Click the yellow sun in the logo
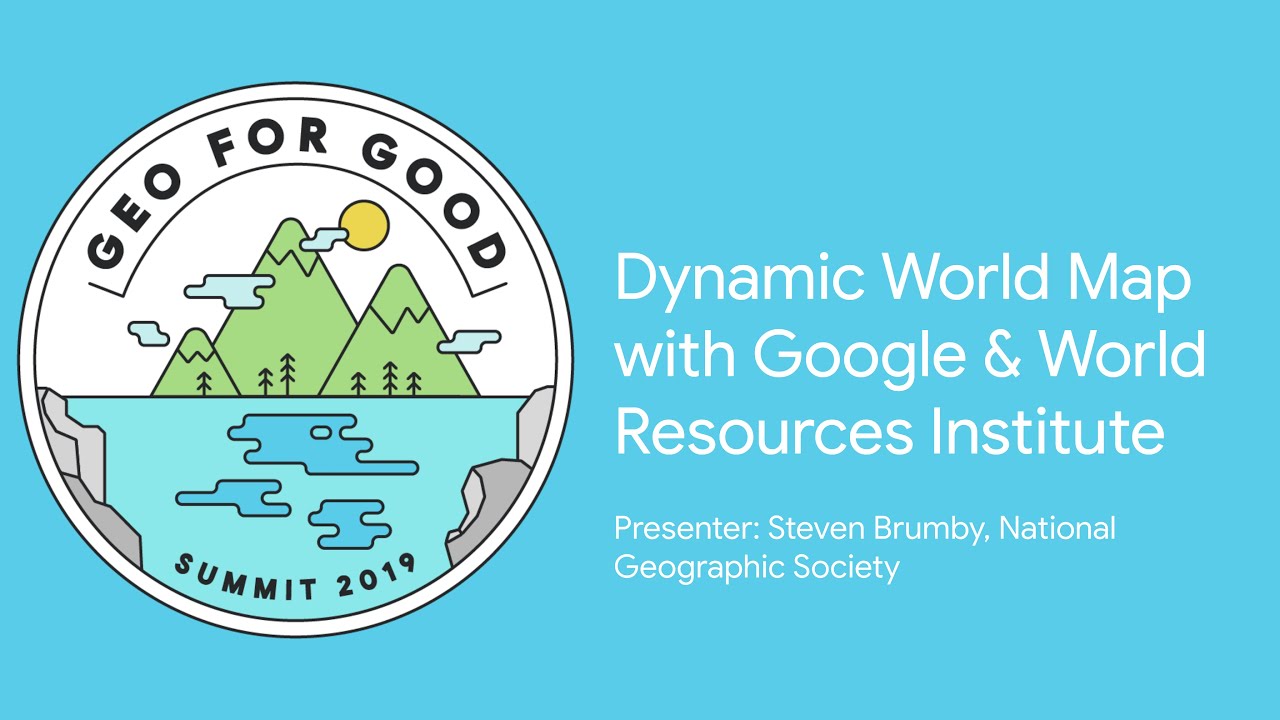The image size is (1280, 720). coord(363,225)
